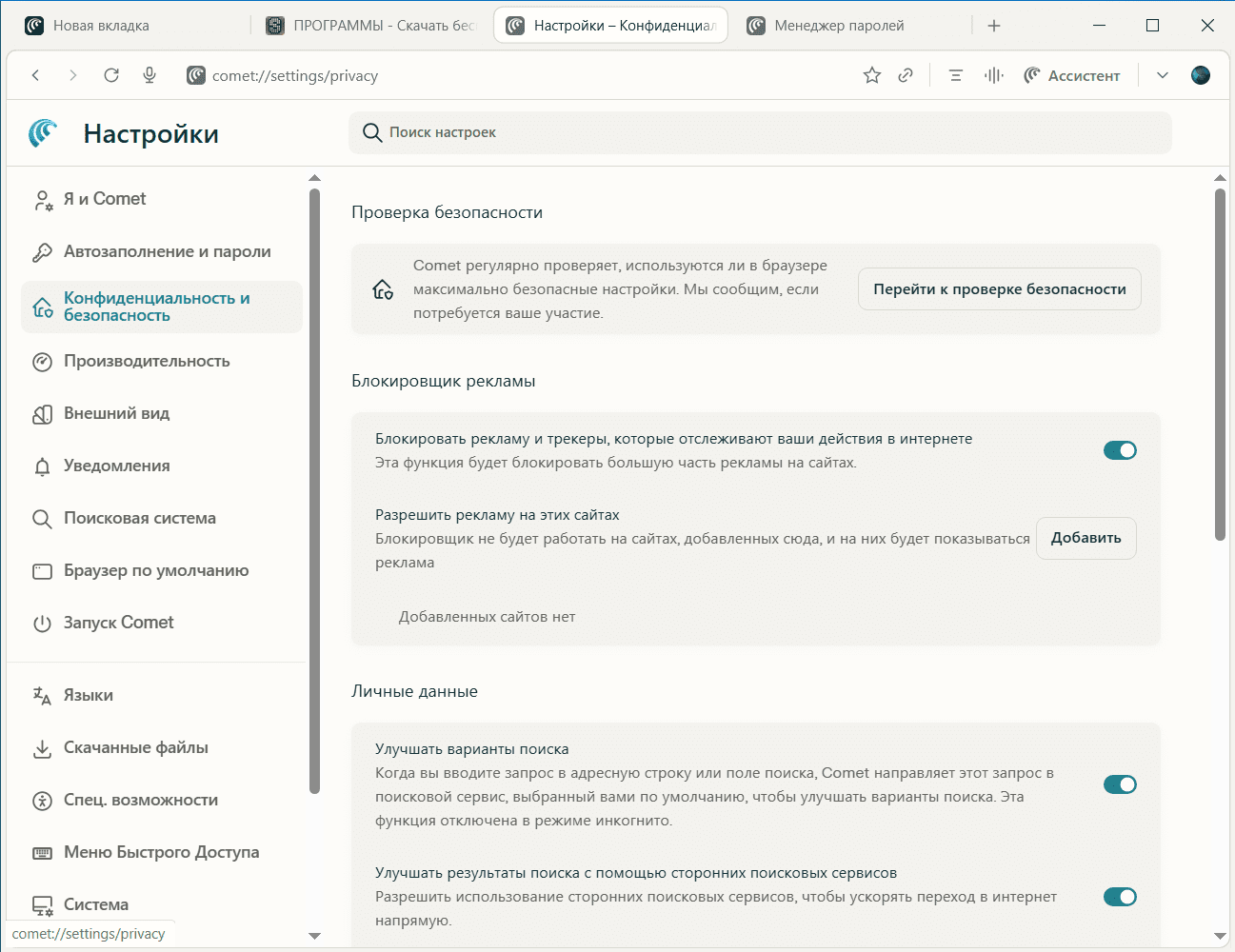Screen dimensions: 1235x952
Task: Disable the ad and tracker blocking toggle
Action: click(1120, 450)
